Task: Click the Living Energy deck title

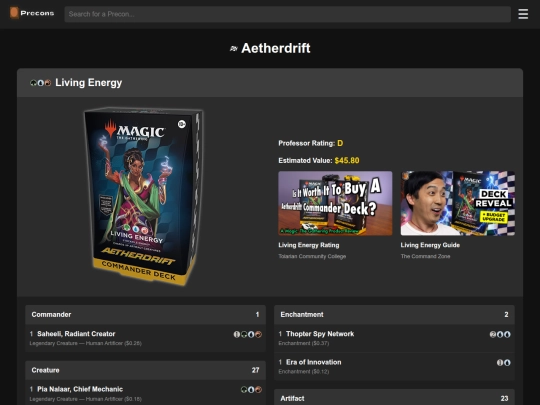Action: (89, 83)
